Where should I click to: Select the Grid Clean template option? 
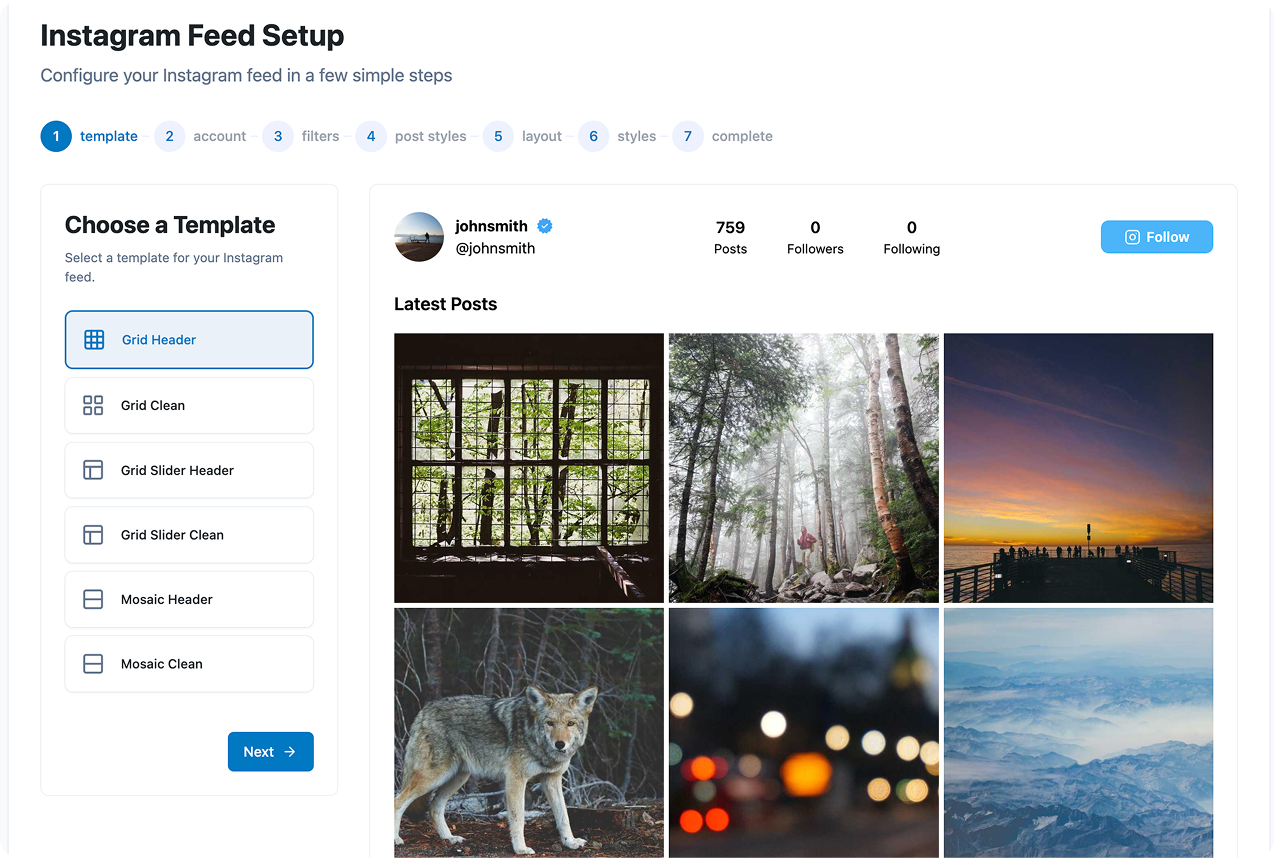tap(189, 405)
